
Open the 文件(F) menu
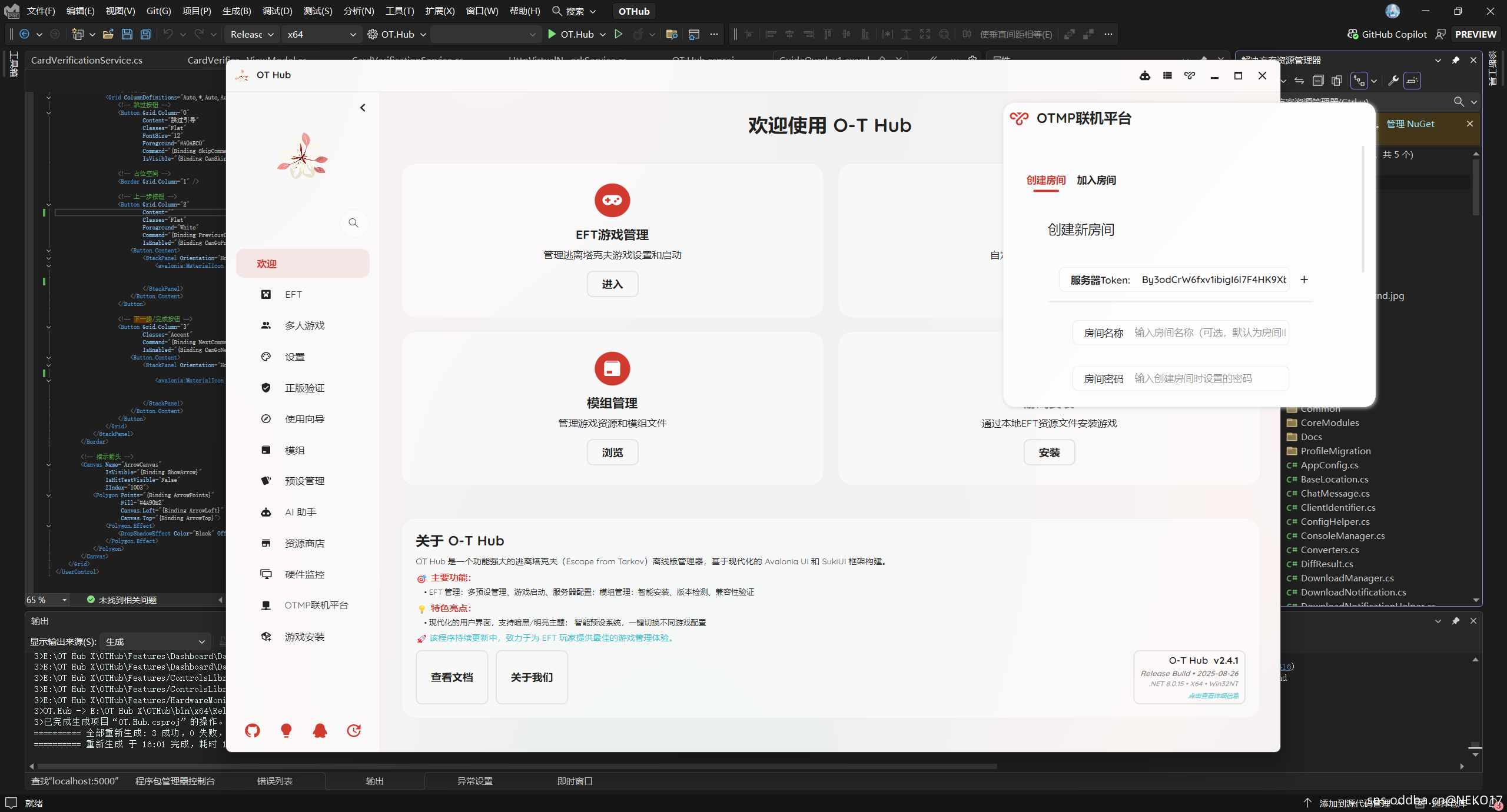[x=41, y=11]
